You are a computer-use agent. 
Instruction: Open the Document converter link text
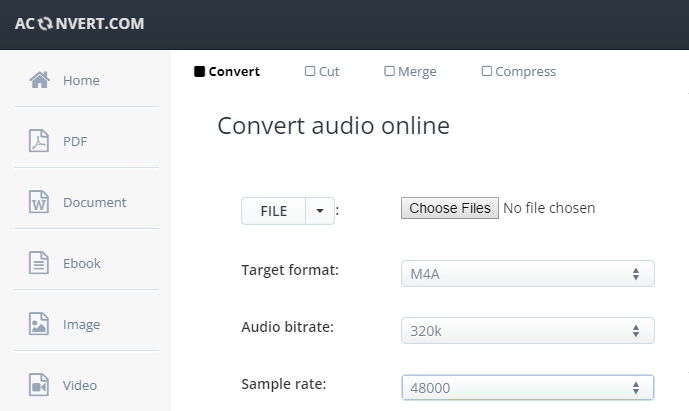tap(94, 202)
